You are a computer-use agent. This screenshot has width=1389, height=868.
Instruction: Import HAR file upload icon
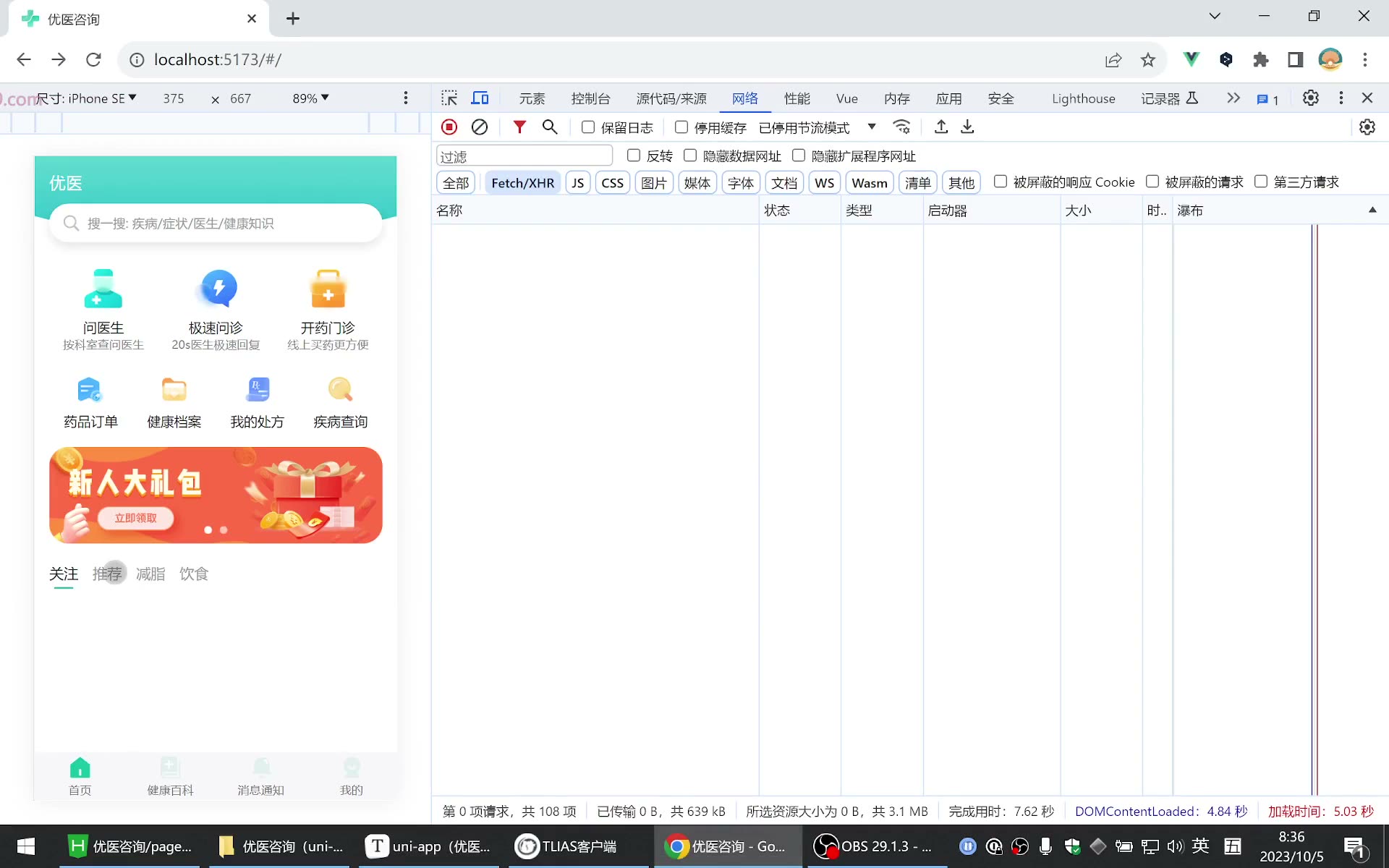[941, 127]
